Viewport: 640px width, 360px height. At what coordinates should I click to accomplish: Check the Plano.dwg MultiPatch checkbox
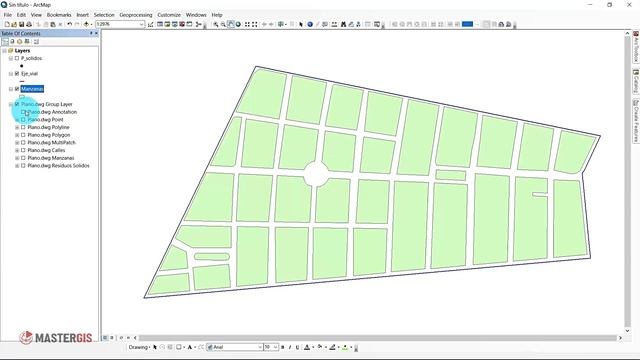pyautogui.click(x=23, y=142)
